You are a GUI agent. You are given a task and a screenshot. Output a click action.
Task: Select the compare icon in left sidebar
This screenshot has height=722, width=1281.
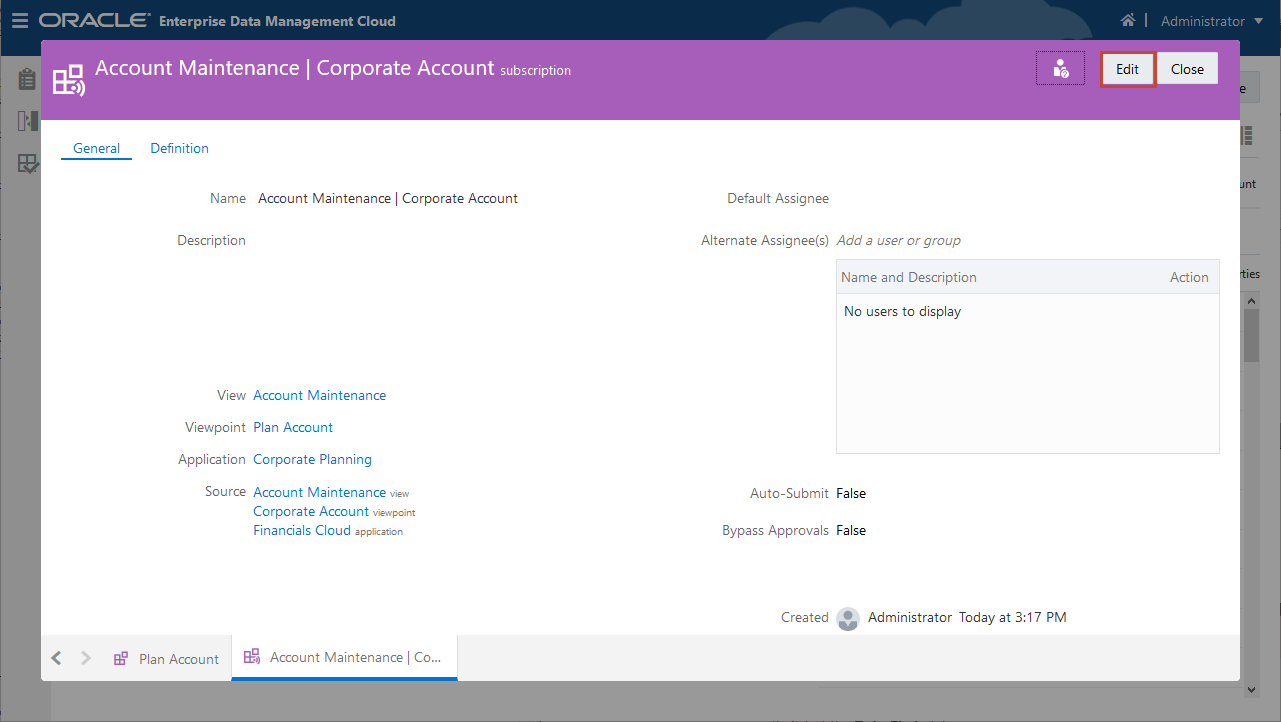tap(28, 121)
